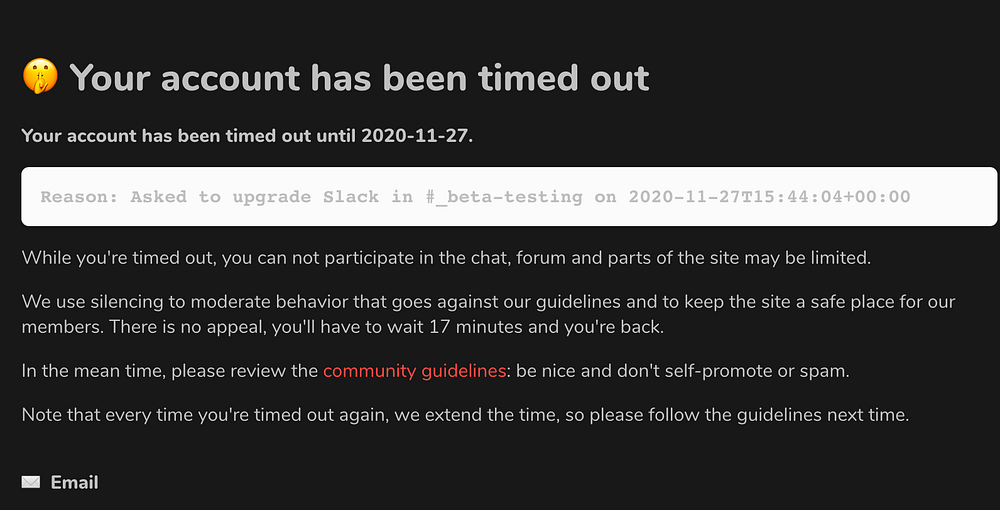1000x510 pixels.
Task: Click the envelope icon beside Email
Action: point(31,482)
